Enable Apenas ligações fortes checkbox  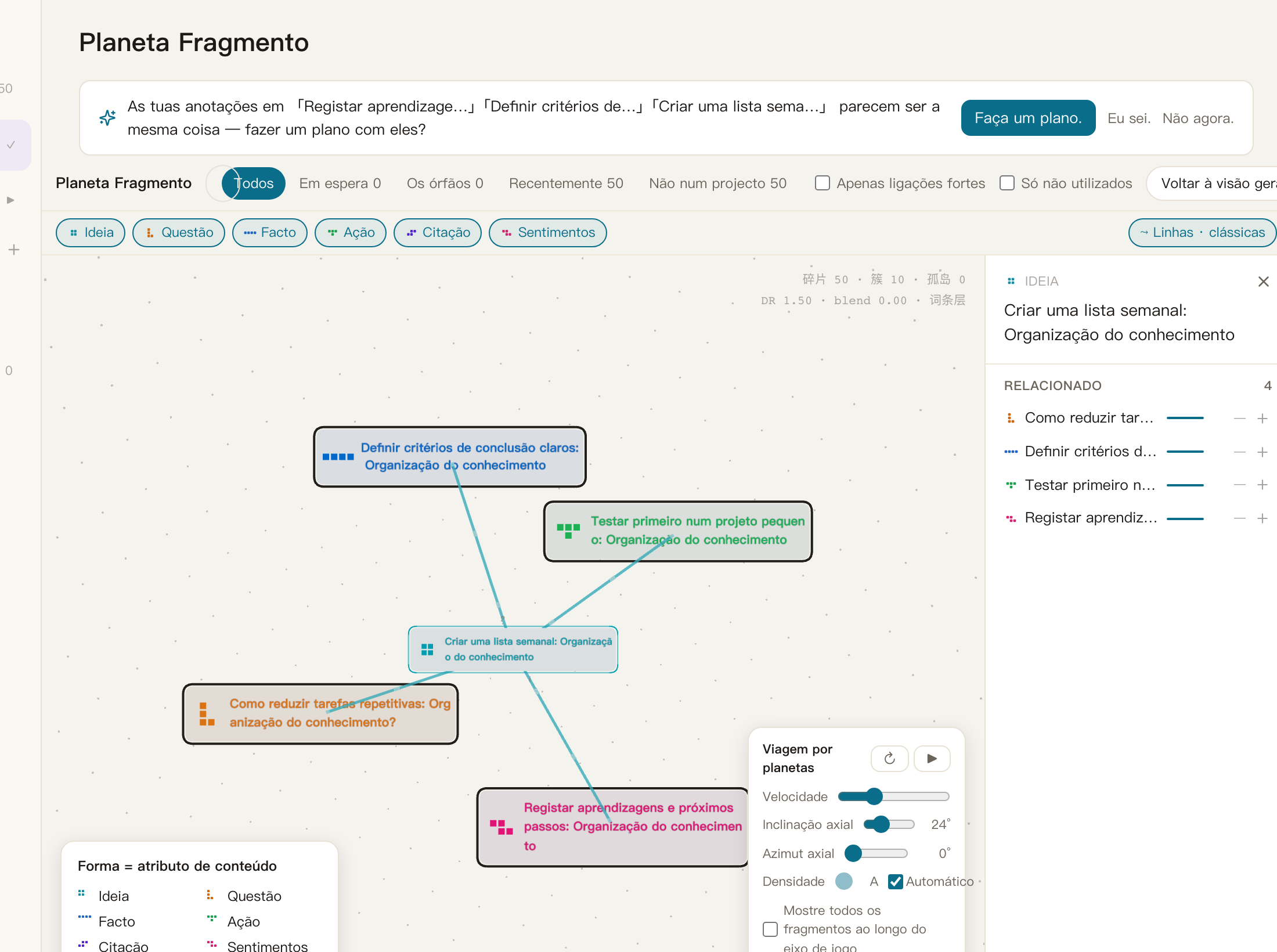(x=822, y=183)
